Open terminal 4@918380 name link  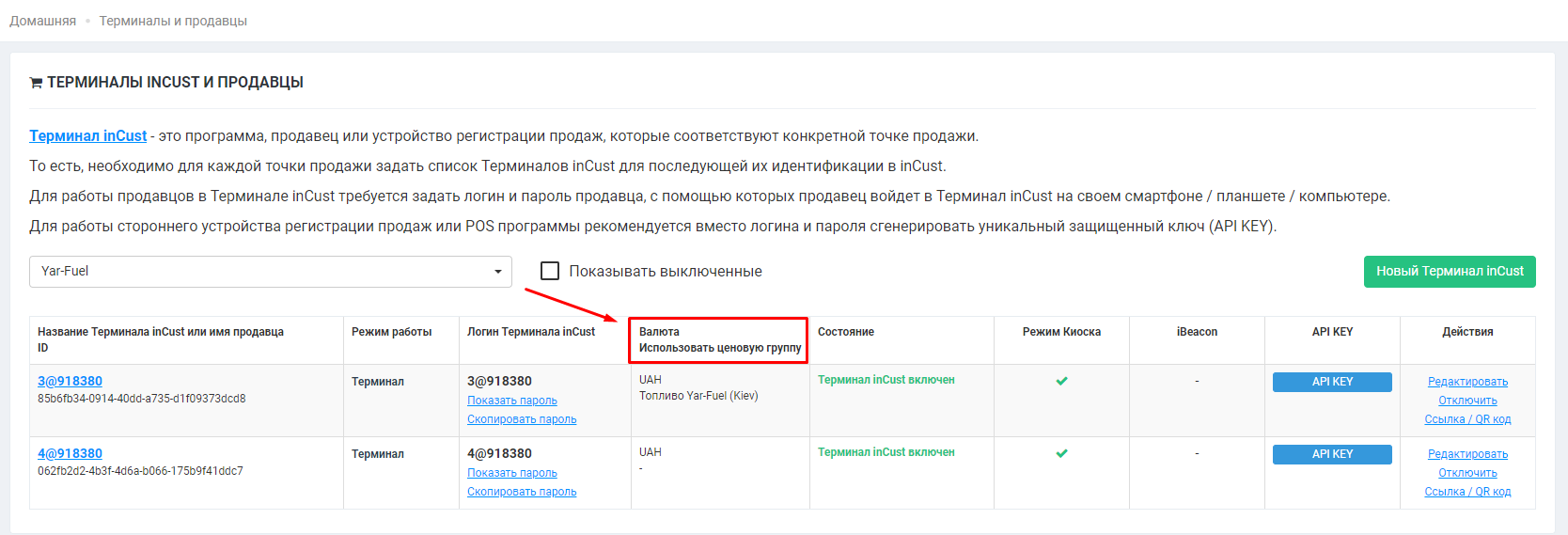click(70, 453)
